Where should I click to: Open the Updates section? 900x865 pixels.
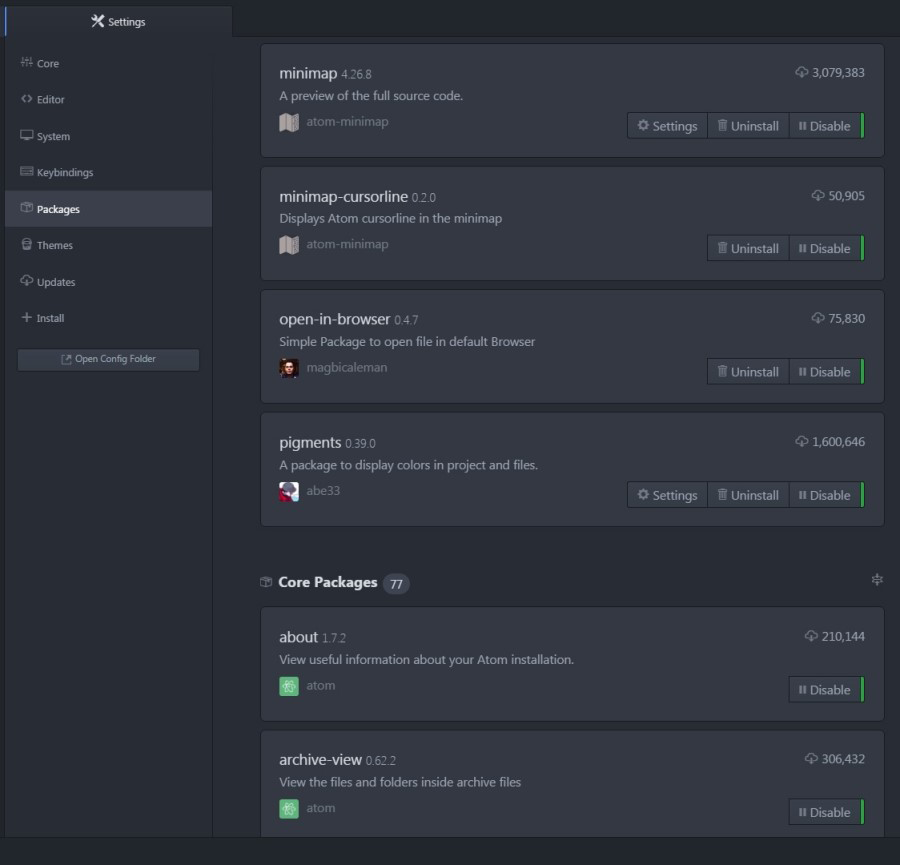pyautogui.click(x=108, y=282)
